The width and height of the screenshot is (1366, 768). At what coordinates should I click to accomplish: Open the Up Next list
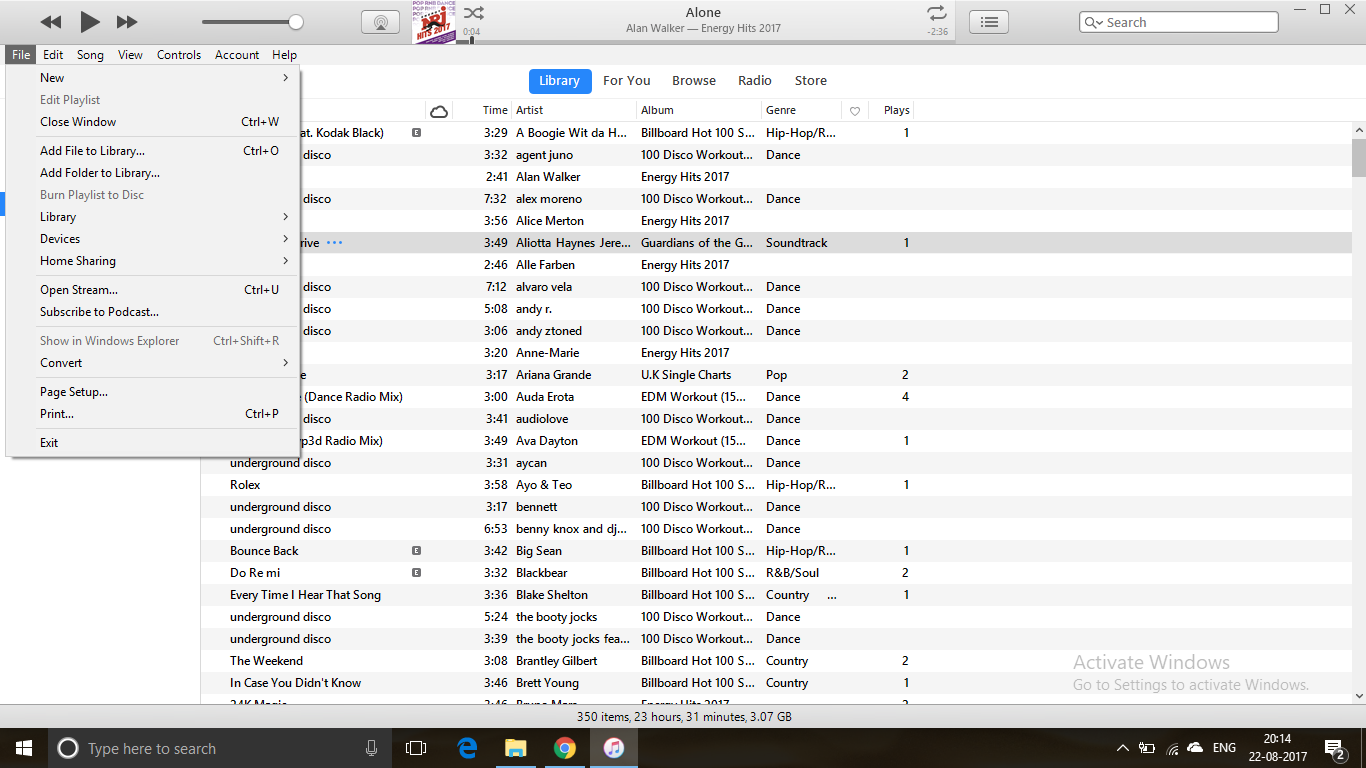pyautogui.click(x=989, y=22)
